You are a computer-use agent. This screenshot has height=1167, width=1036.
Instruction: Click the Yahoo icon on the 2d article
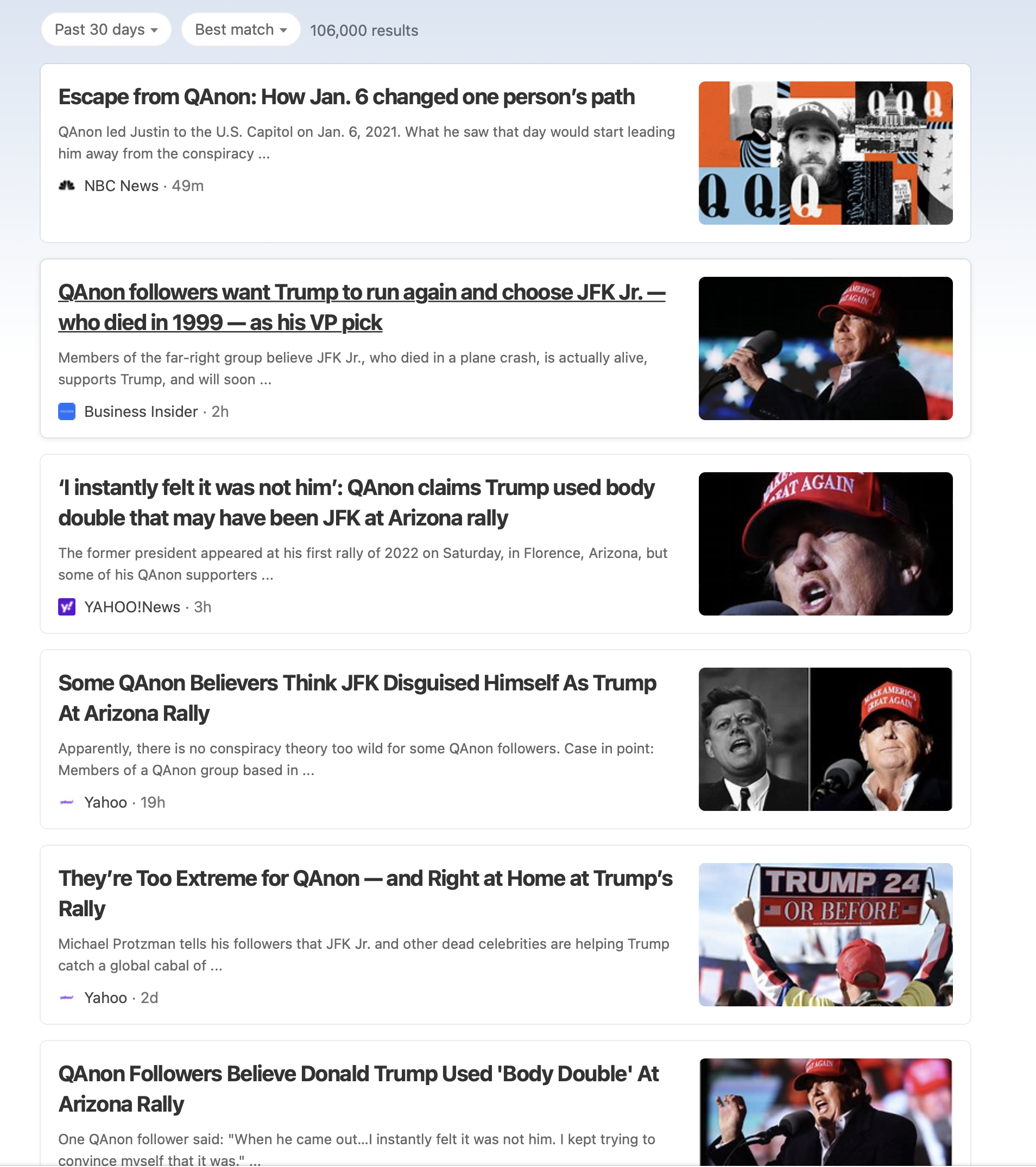click(x=67, y=998)
